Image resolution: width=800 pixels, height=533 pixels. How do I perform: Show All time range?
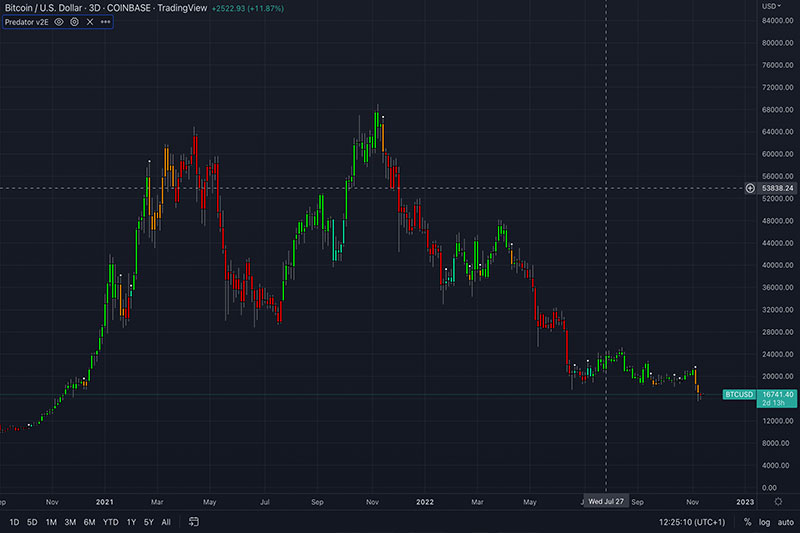pyautogui.click(x=166, y=522)
